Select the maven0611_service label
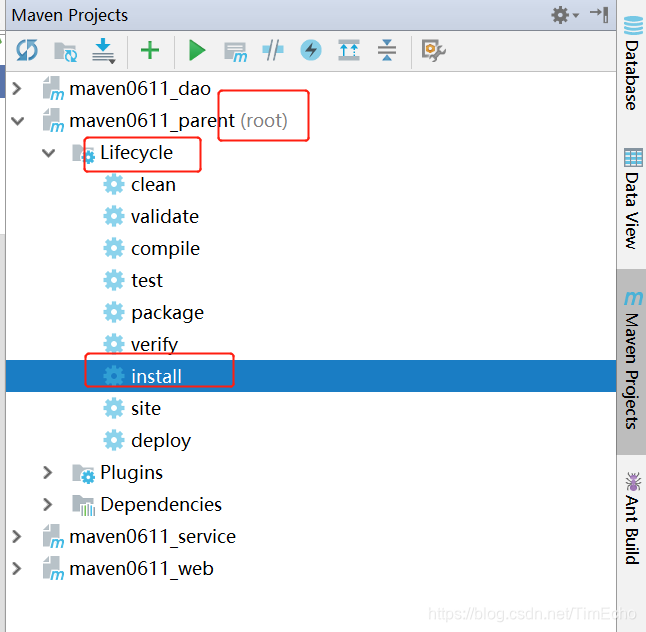The width and height of the screenshot is (646, 632). pyautogui.click(x=152, y=537)
